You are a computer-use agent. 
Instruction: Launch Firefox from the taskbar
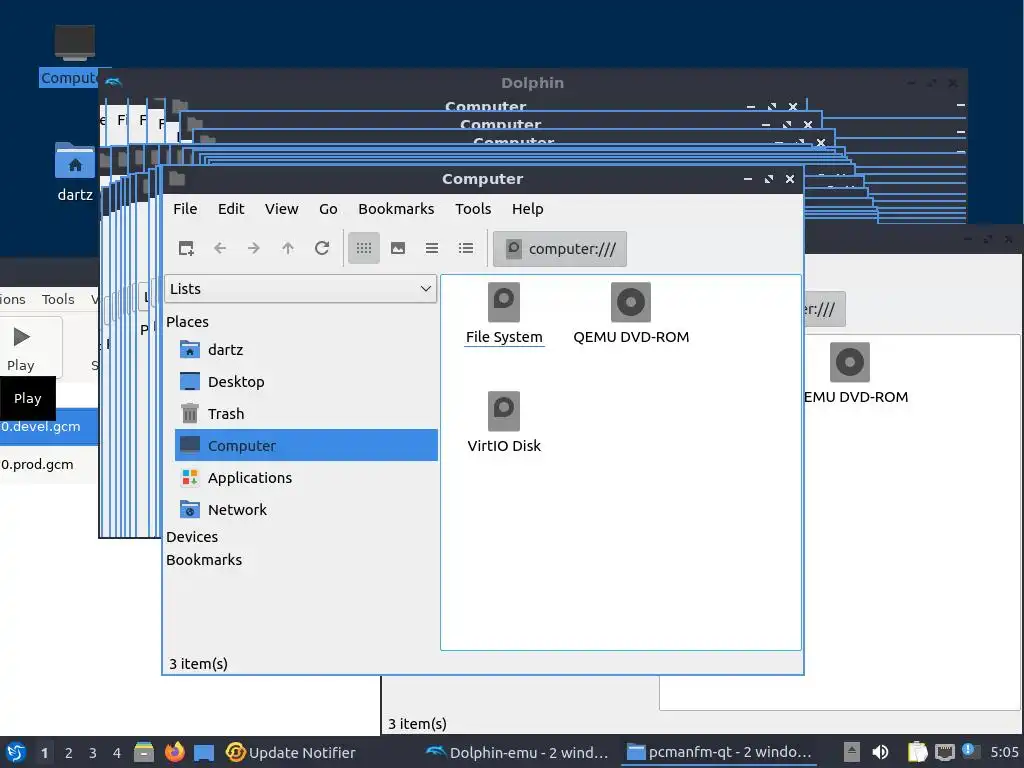174,752
